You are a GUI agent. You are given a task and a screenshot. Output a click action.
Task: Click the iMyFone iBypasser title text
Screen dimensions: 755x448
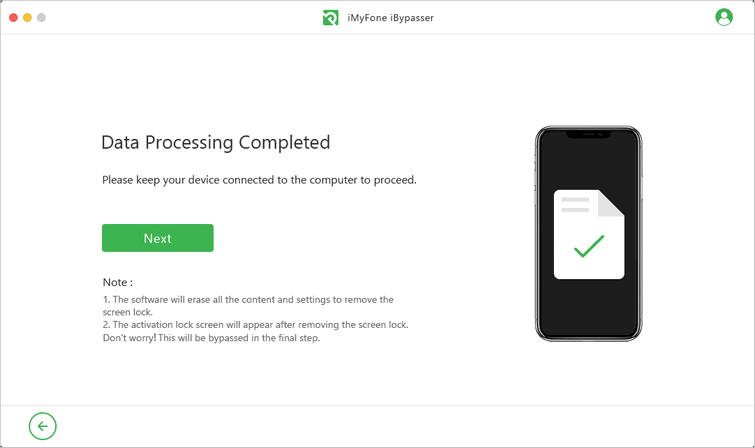pos(391,18)
